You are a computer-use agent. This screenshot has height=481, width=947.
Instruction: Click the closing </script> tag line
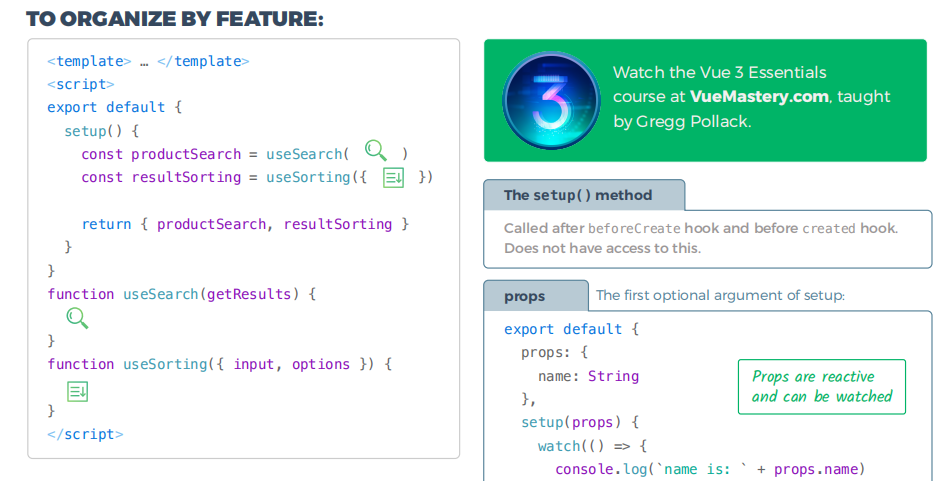[85, 434]
